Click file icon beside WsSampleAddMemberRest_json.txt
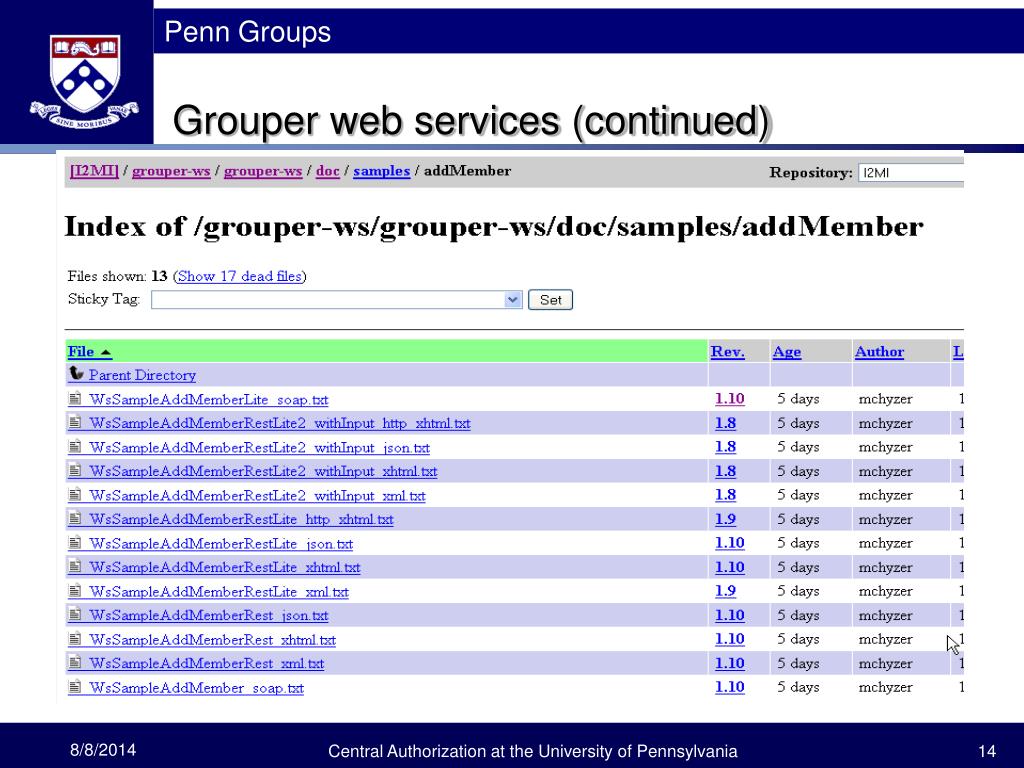1024x768 pixels. click(x=75, y=614)
